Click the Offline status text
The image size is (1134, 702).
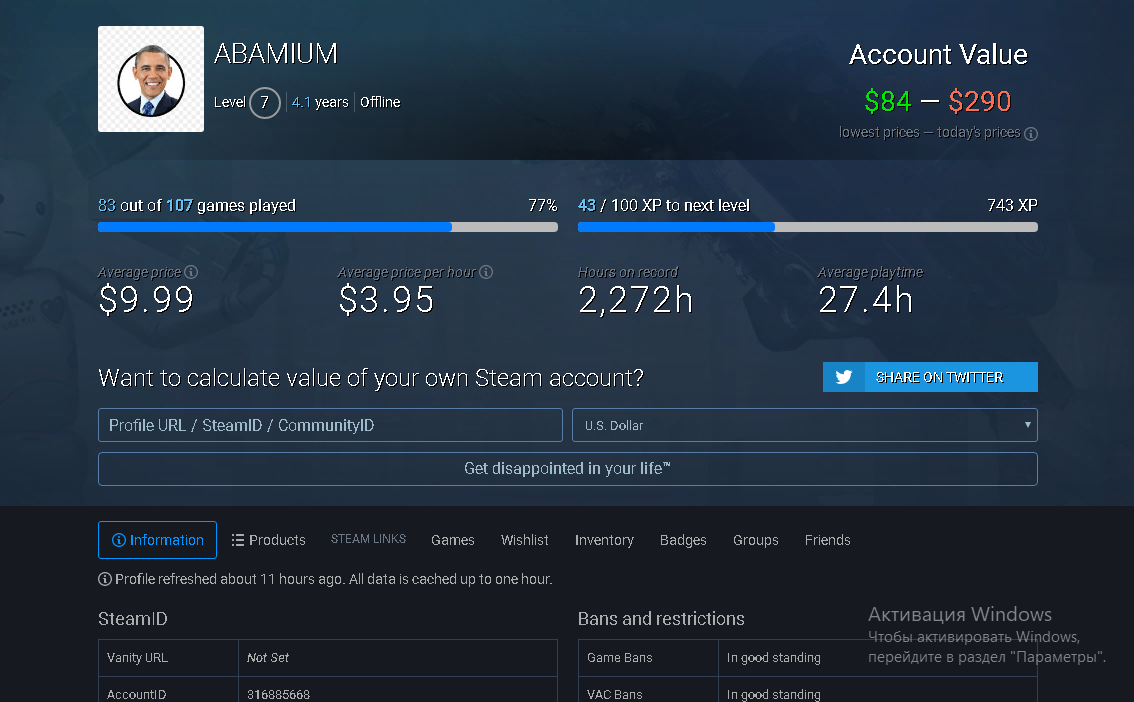[380, 102]
